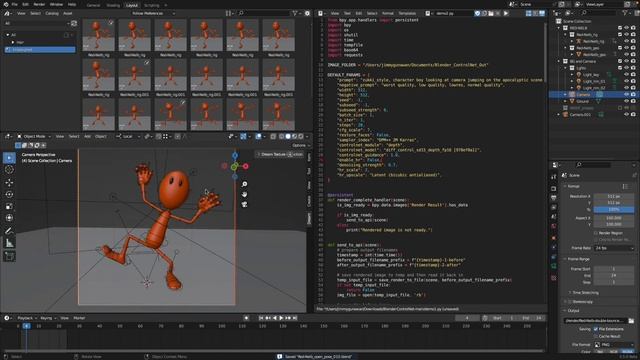Click the blue Z axis on navigation gizmo
The image size is (640, 360).
coord(235,156)
